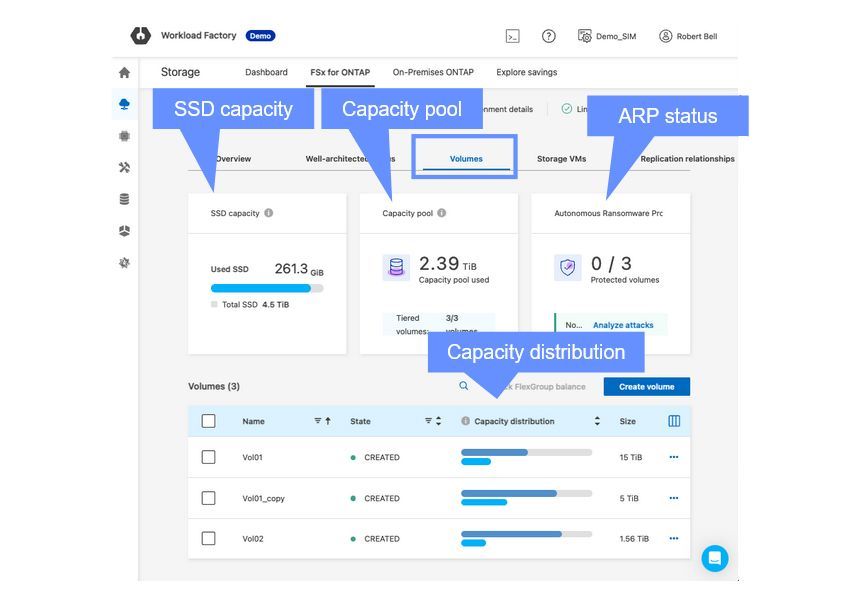This screenshot has height=605, width=851.
Task: Search volumes with the magnifier icon
Action: [463, 386]
